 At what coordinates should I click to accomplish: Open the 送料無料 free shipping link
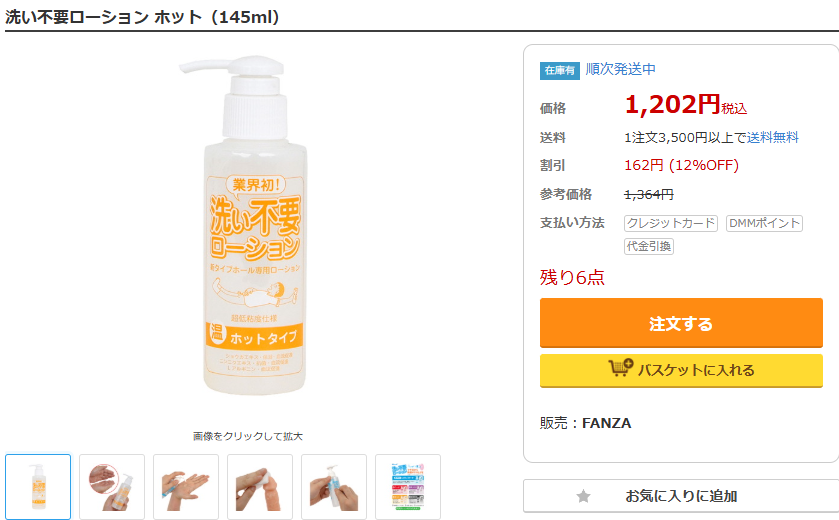(772, 137)
